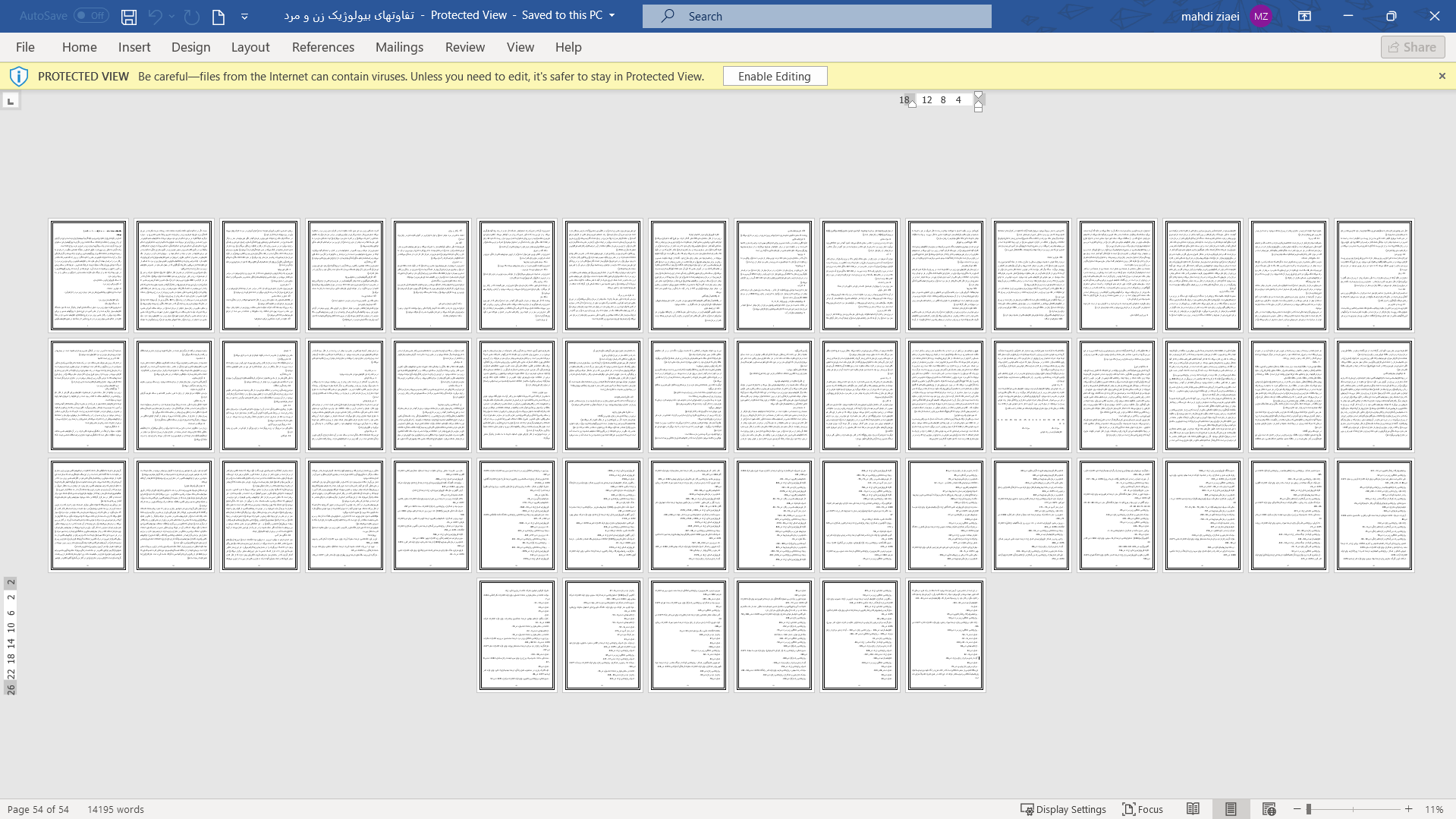Click the vertical ruler
This screenshot has width=1456, height=819.
[11, 636]
